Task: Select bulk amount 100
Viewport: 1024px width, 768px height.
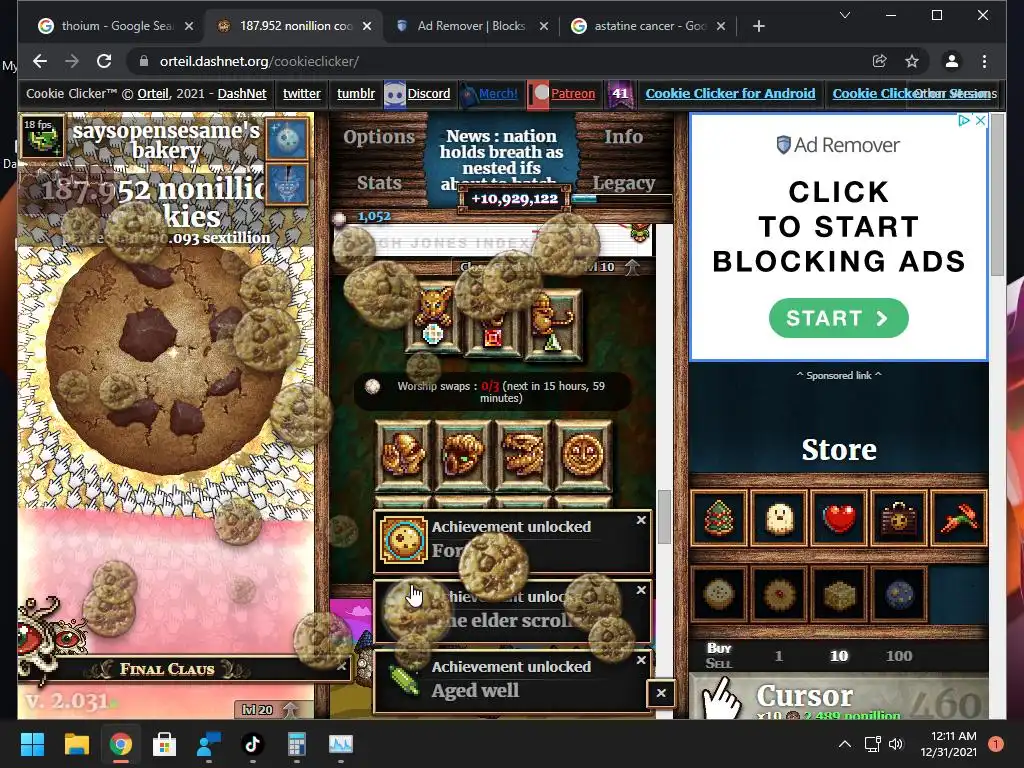Action: point(899,656)
